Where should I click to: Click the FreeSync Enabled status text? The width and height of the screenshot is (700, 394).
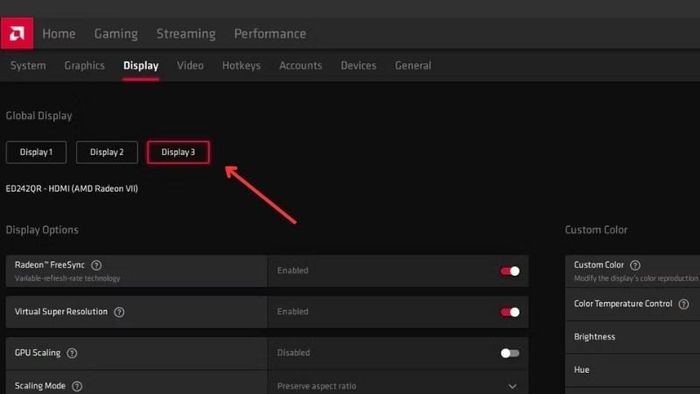pyautogui.click(x=292, y=270)
